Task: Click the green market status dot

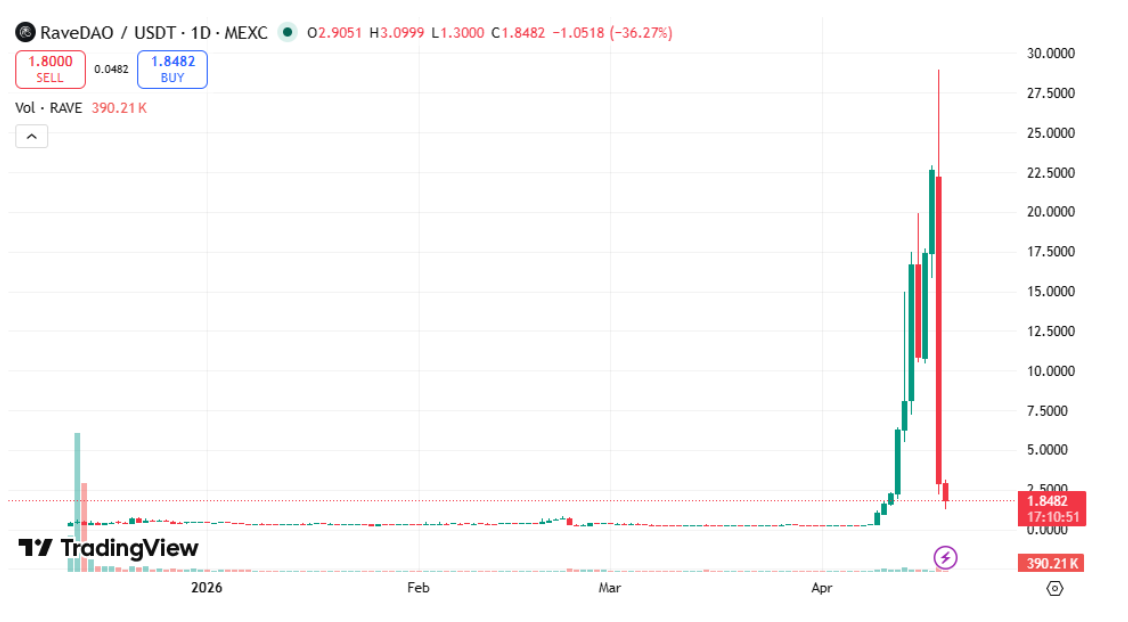Action: 288,33
